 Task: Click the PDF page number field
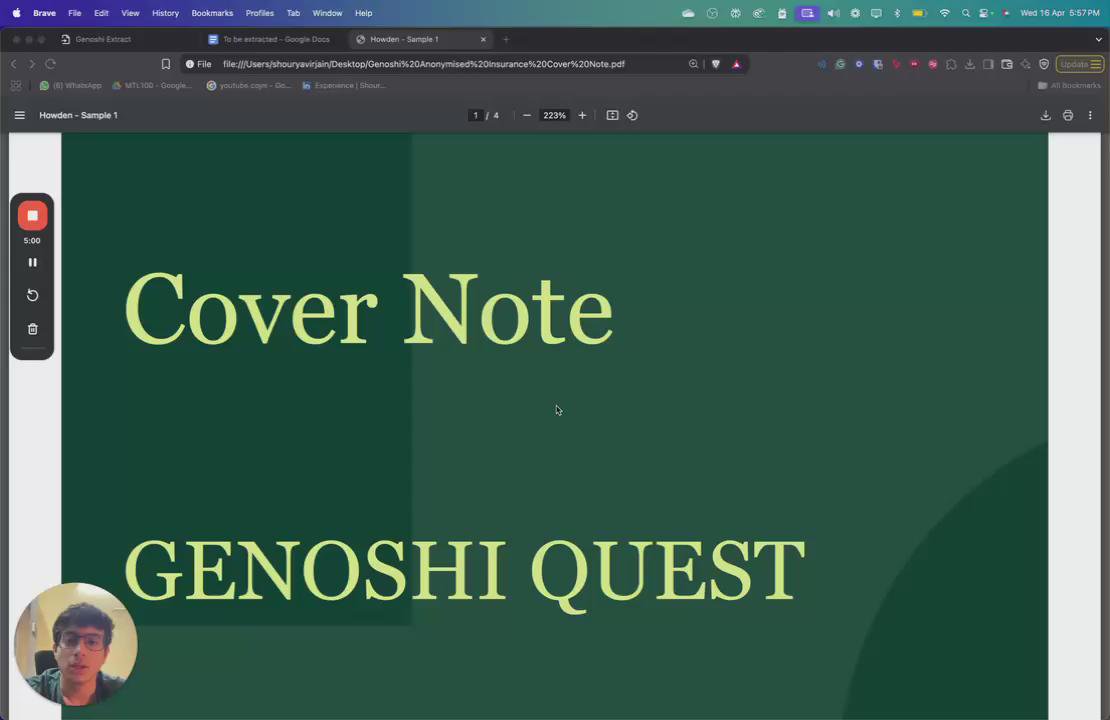pos(476,115)
